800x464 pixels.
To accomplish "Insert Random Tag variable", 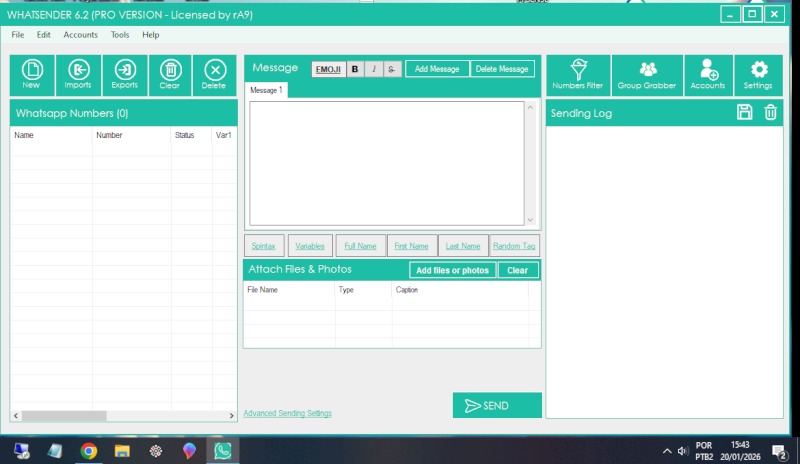I will 514,246.
